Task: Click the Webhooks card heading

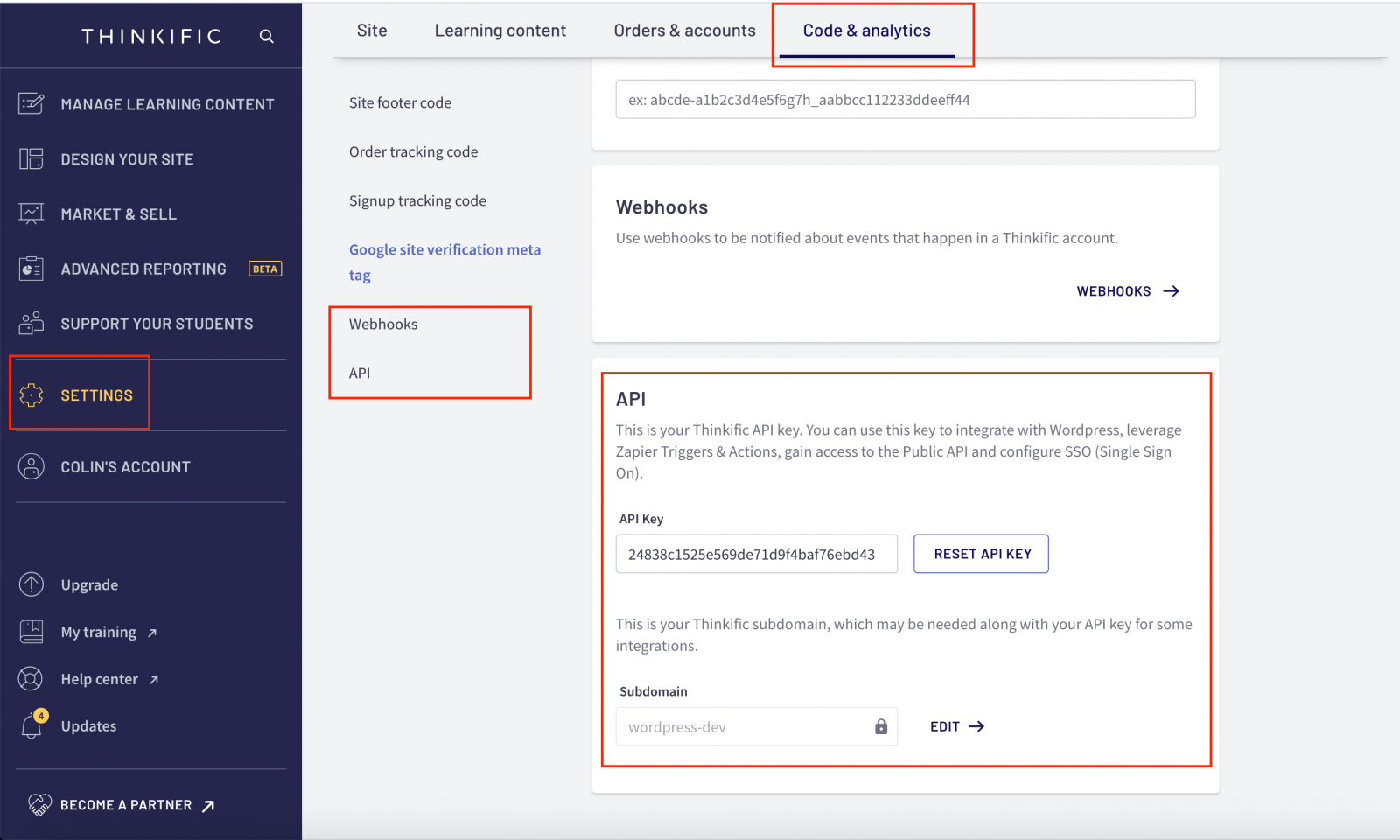Action: click(x=661, y=207)
